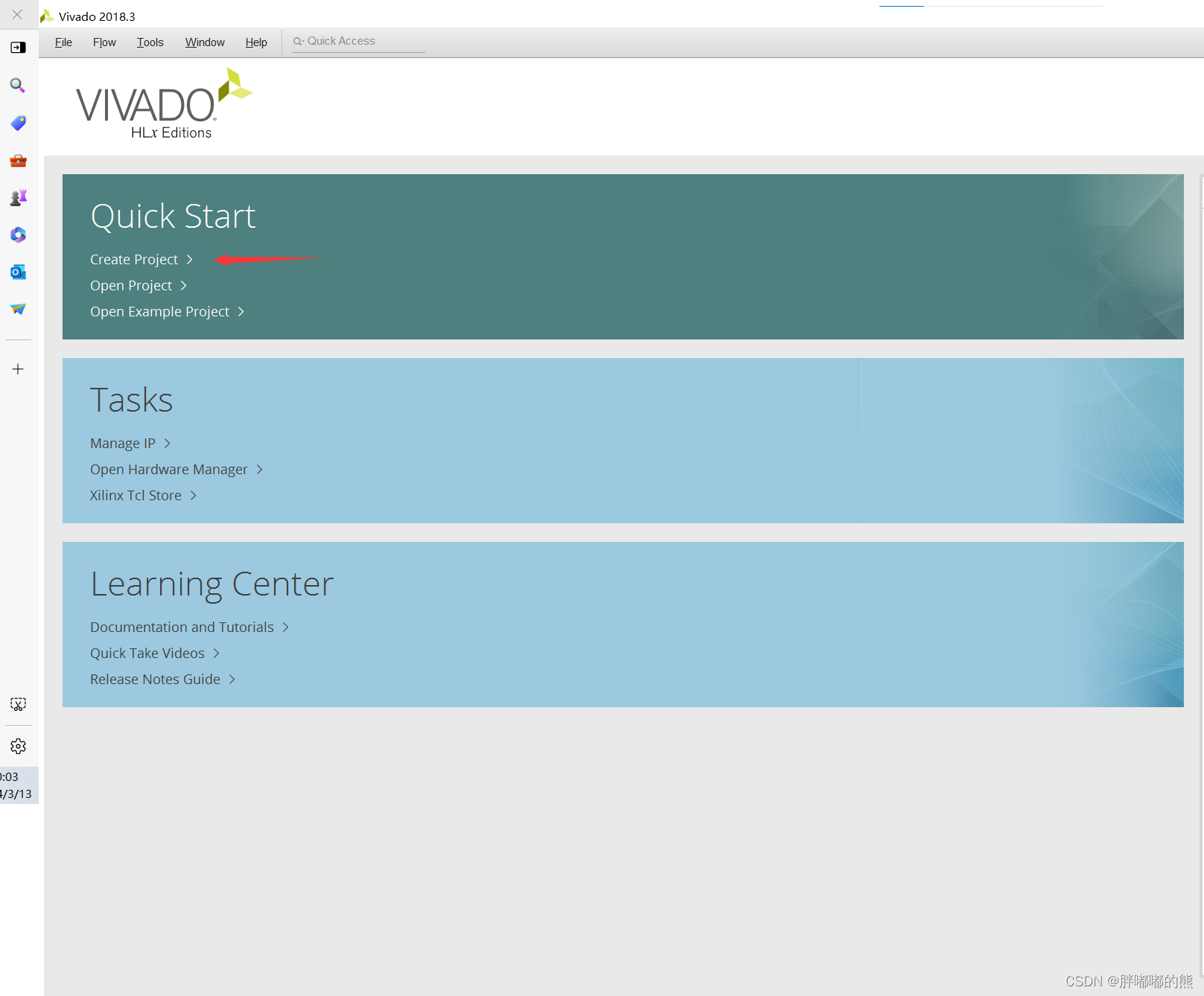
Task: Click the Open Project link
Action: (x=131, y=286)
